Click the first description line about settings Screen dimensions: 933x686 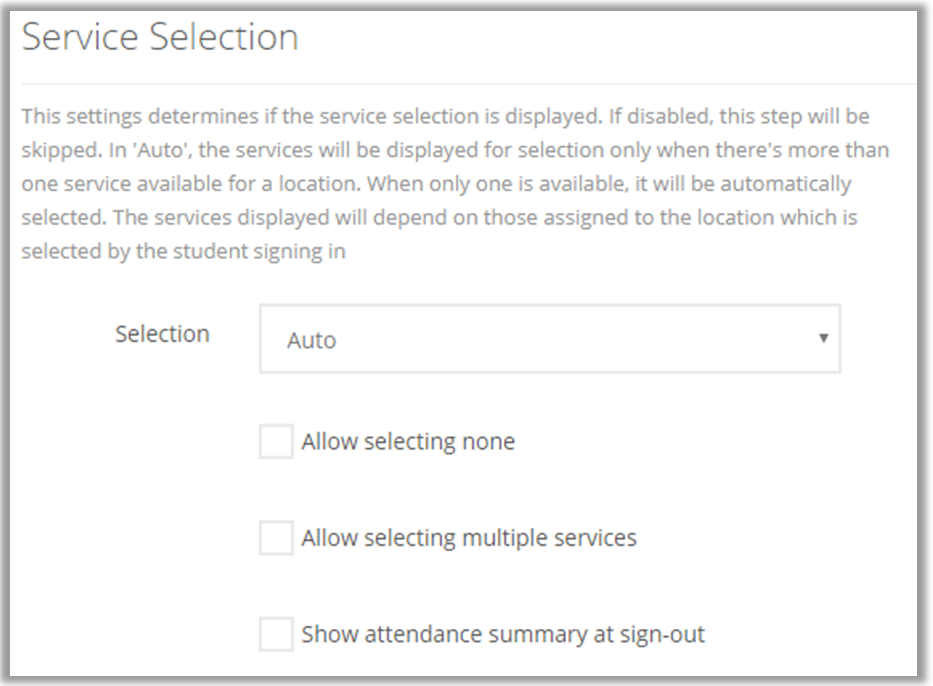(445, 116)
